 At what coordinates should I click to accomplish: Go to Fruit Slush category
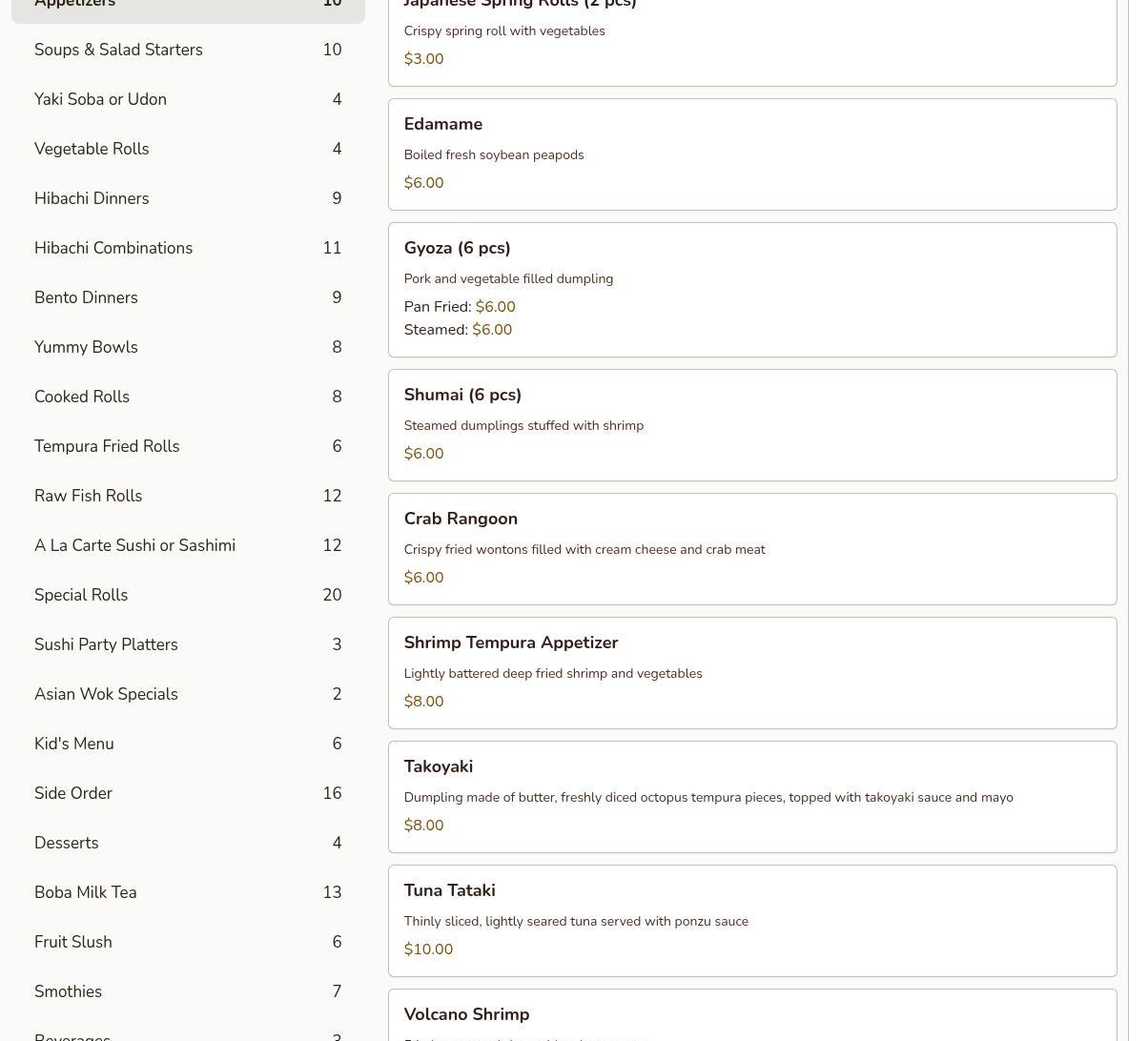(188, 942)
